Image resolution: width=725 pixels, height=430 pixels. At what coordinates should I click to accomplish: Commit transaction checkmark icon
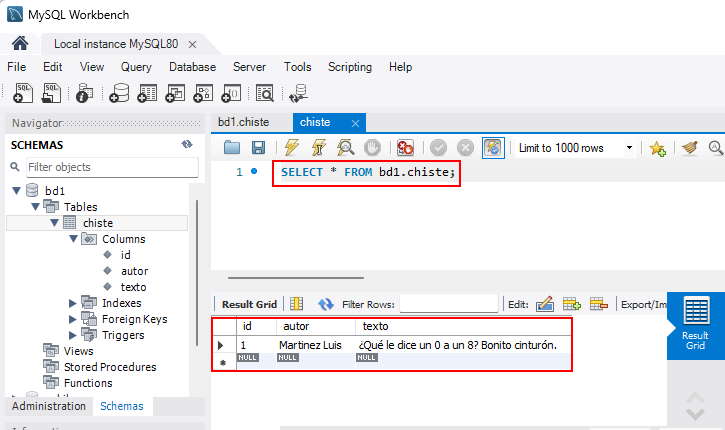(x=438, y=148)
